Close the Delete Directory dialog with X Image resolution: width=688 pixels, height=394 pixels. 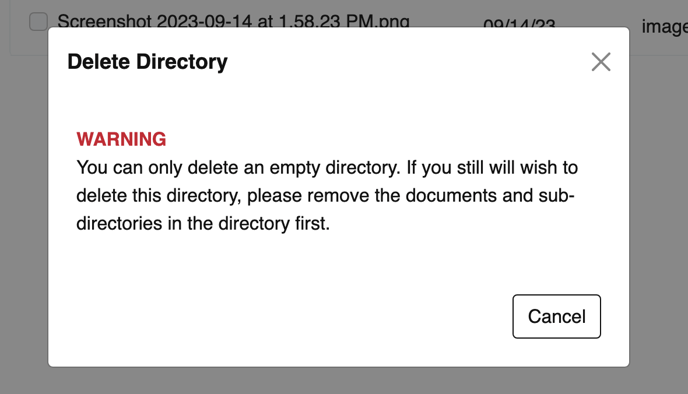pyautogui.click(x=601, y=62)
